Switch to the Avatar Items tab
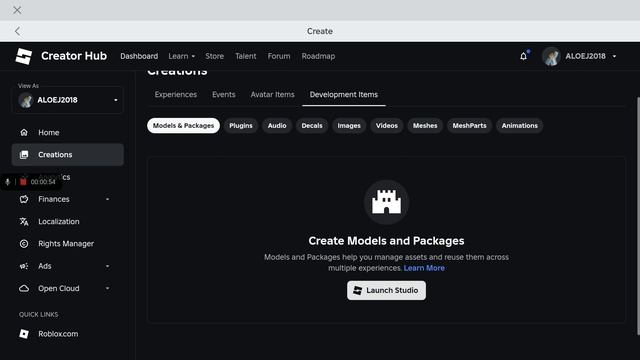Image resolution: width=640 pixels, height=360 pixels. 272,95
